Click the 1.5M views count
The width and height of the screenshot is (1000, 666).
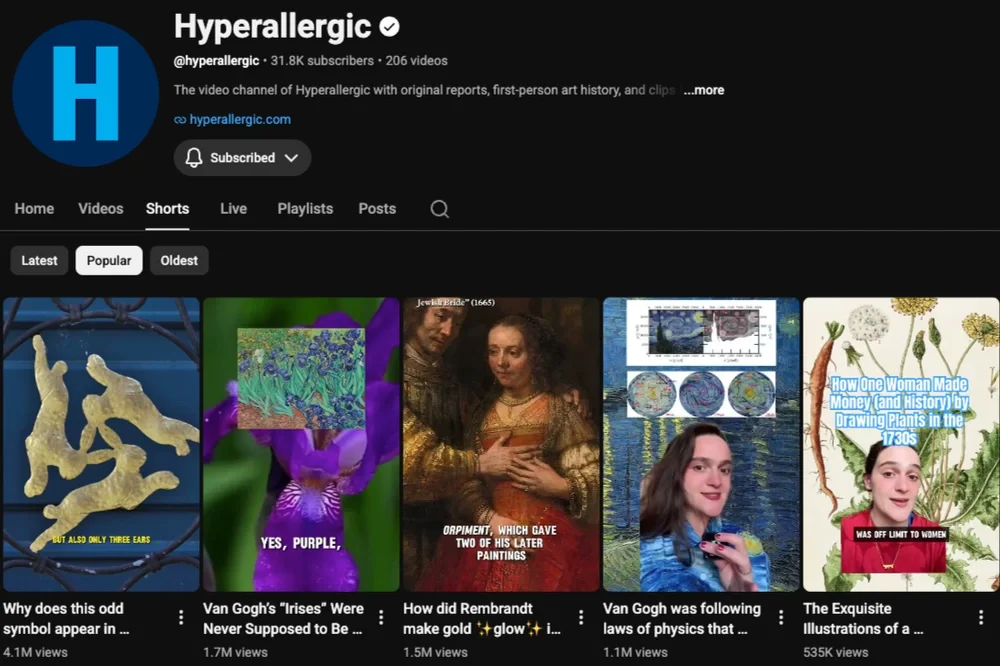(436, 652)
